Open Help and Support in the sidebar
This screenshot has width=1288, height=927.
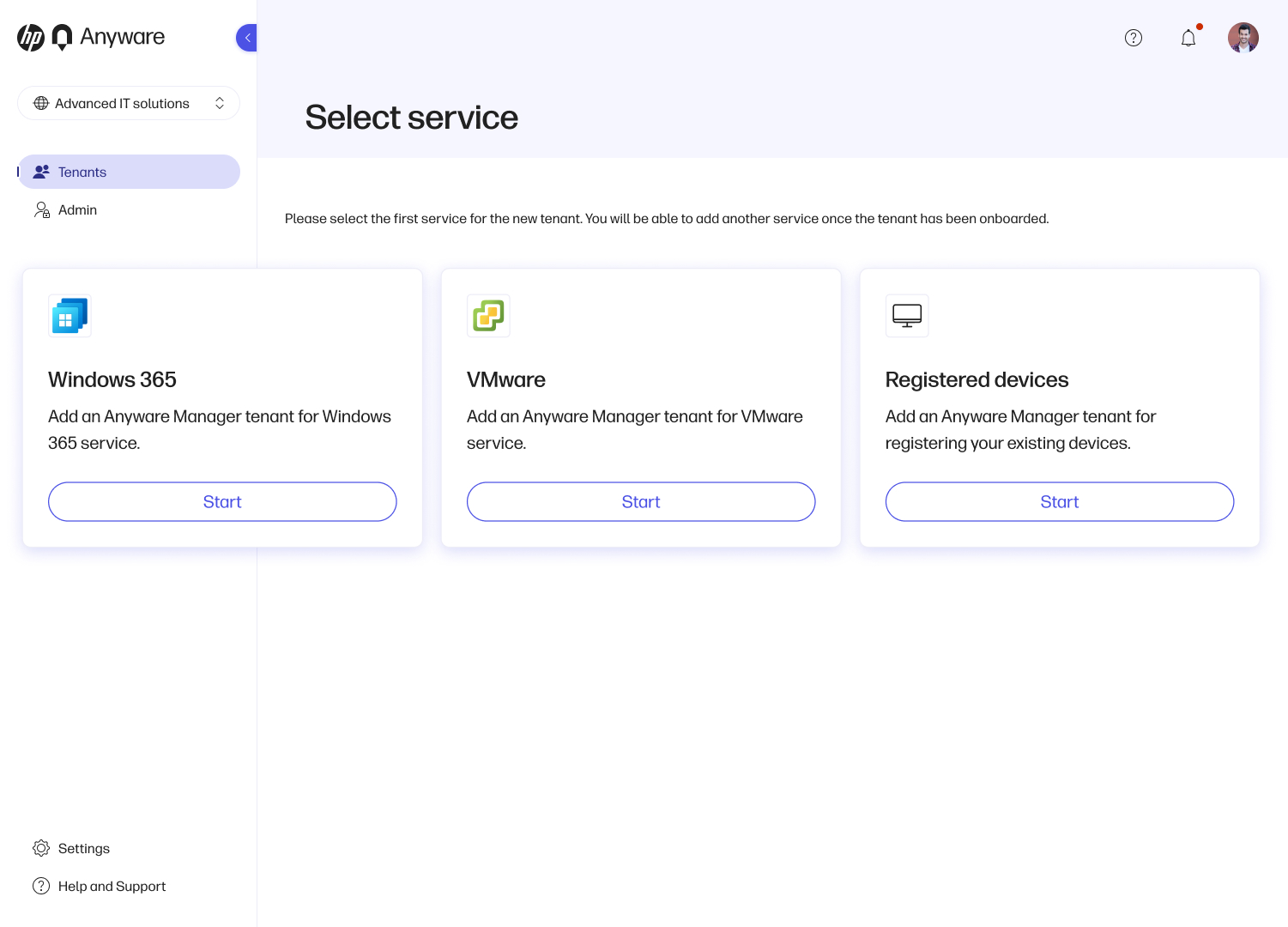112,887
